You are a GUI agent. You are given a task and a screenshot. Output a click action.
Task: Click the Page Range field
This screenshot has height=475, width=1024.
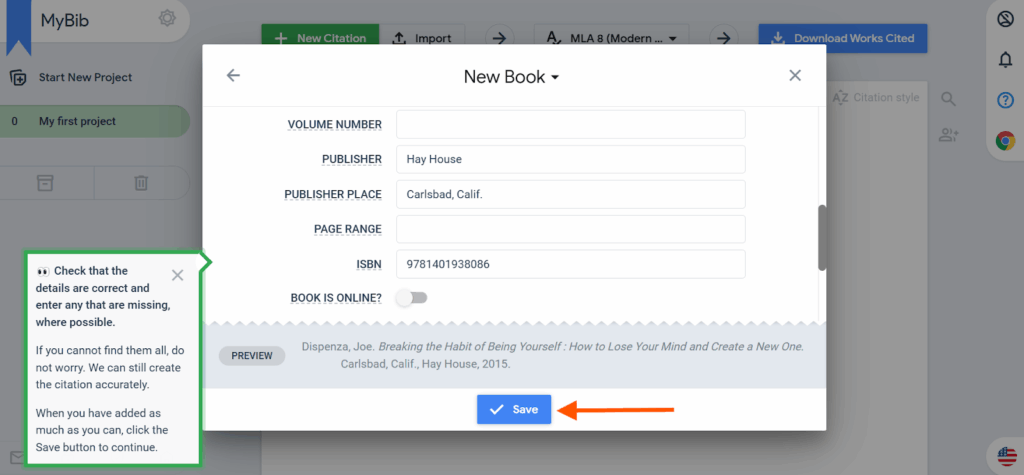(571, 229)
